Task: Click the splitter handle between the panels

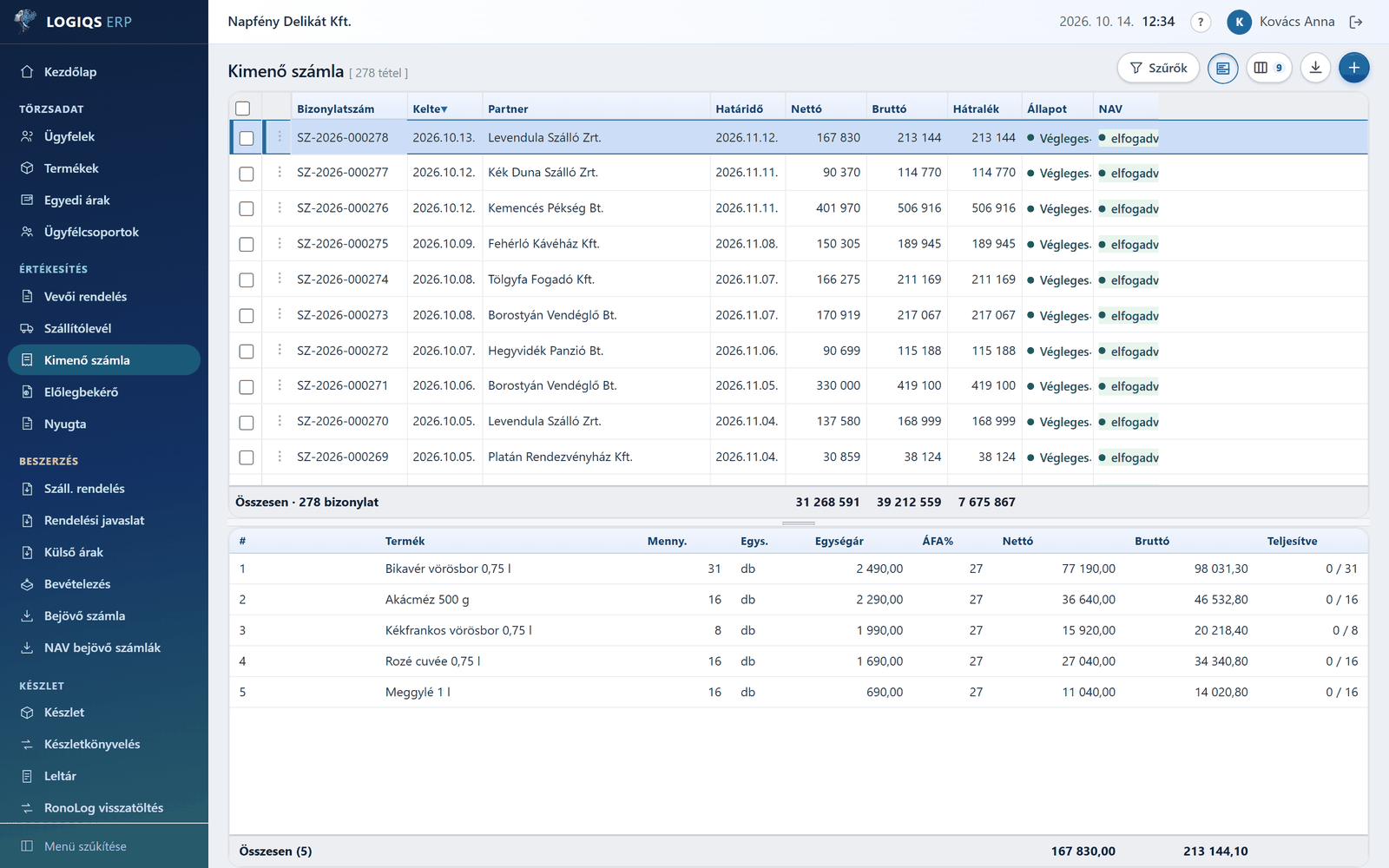Action: click(799, 523)
